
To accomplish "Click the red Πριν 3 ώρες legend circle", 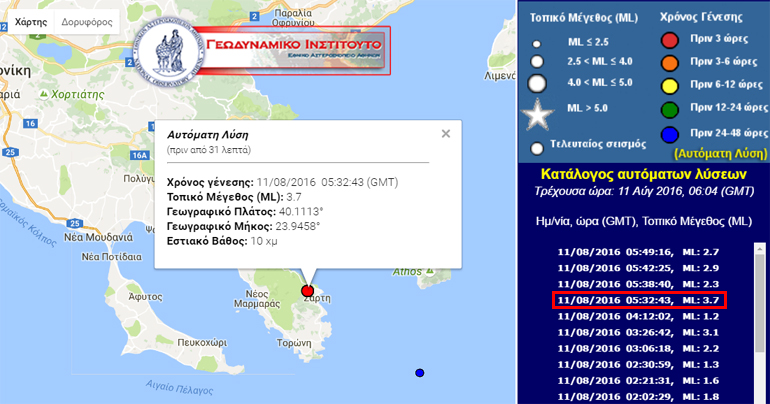I will [x=669, y=40].
